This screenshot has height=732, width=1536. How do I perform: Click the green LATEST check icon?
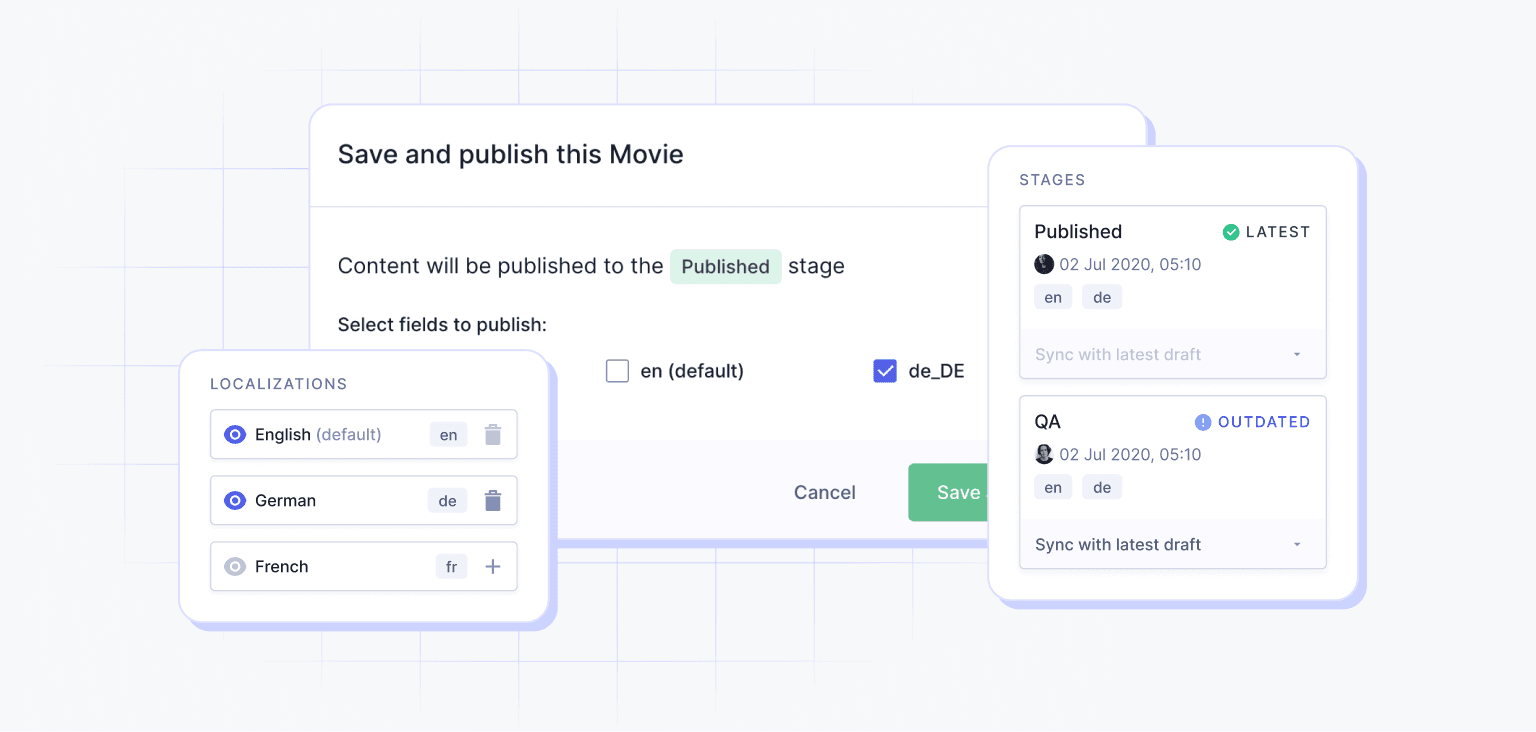click(1231, 232)
